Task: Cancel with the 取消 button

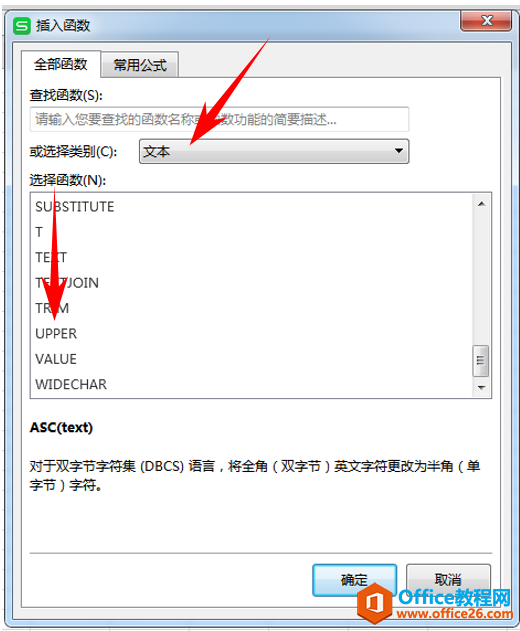Action: [x=448, y=580]
